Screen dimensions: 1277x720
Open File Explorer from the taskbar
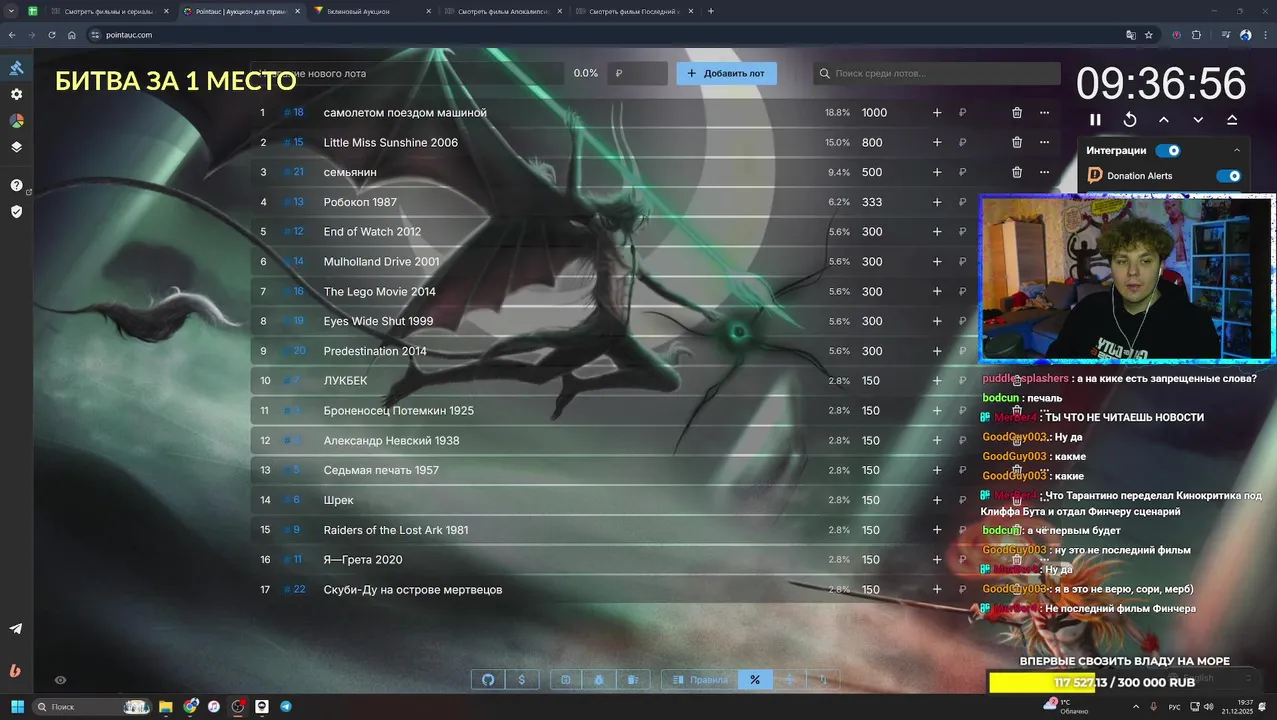[x=166, y=707]
